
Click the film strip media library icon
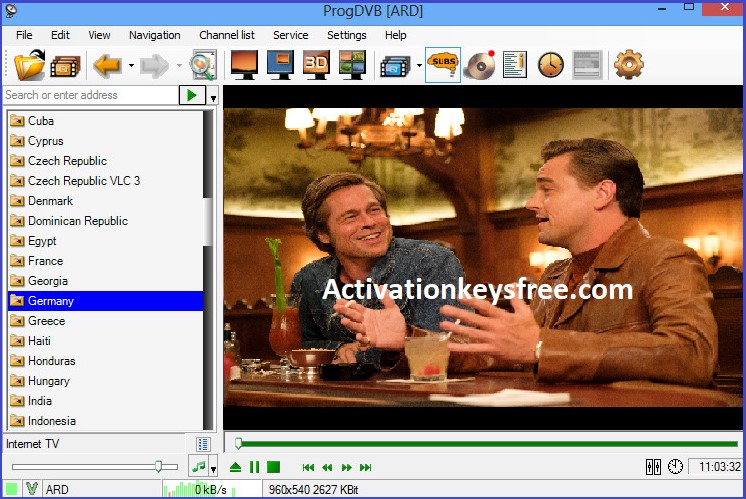click(x=65, y=66)
